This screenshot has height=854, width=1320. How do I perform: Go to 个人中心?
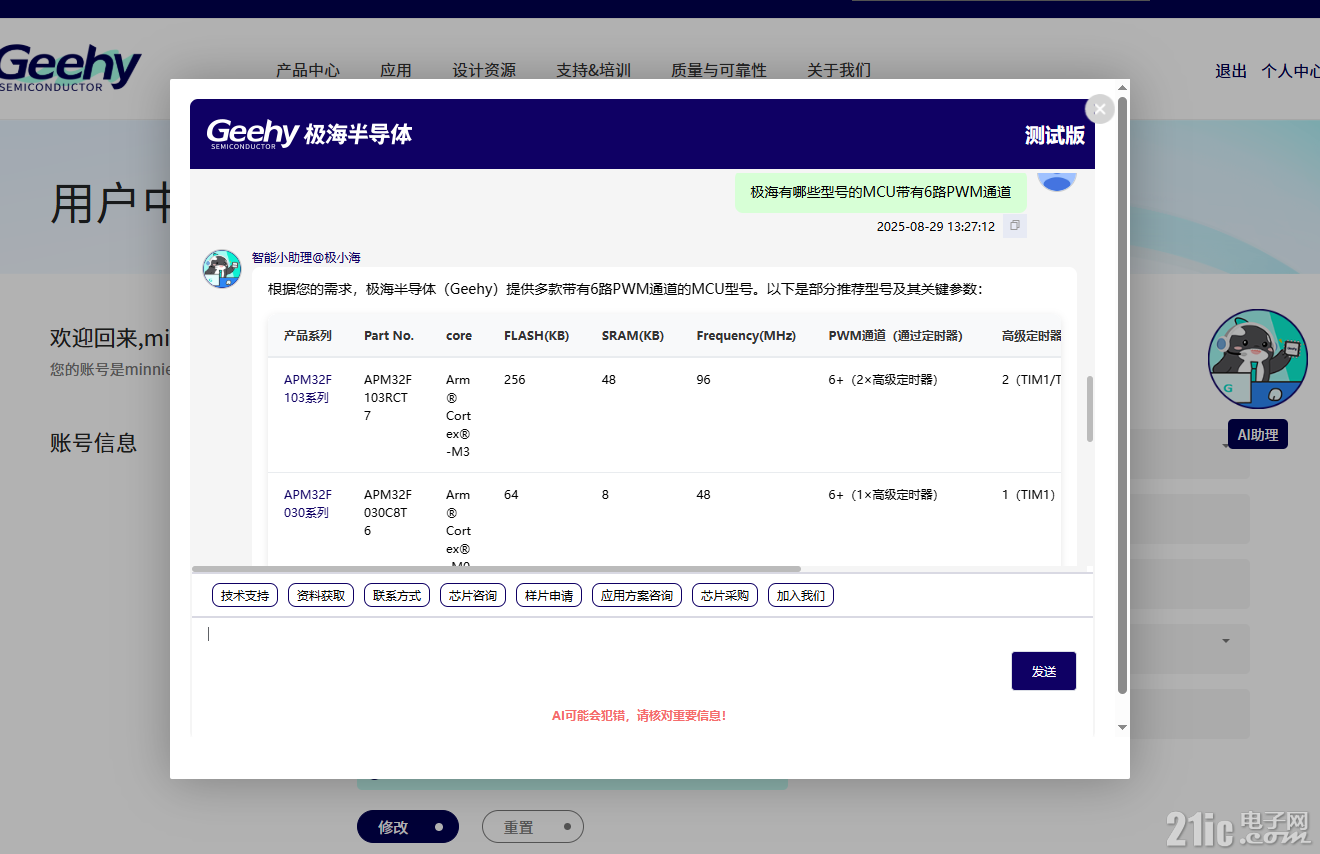1290,71
